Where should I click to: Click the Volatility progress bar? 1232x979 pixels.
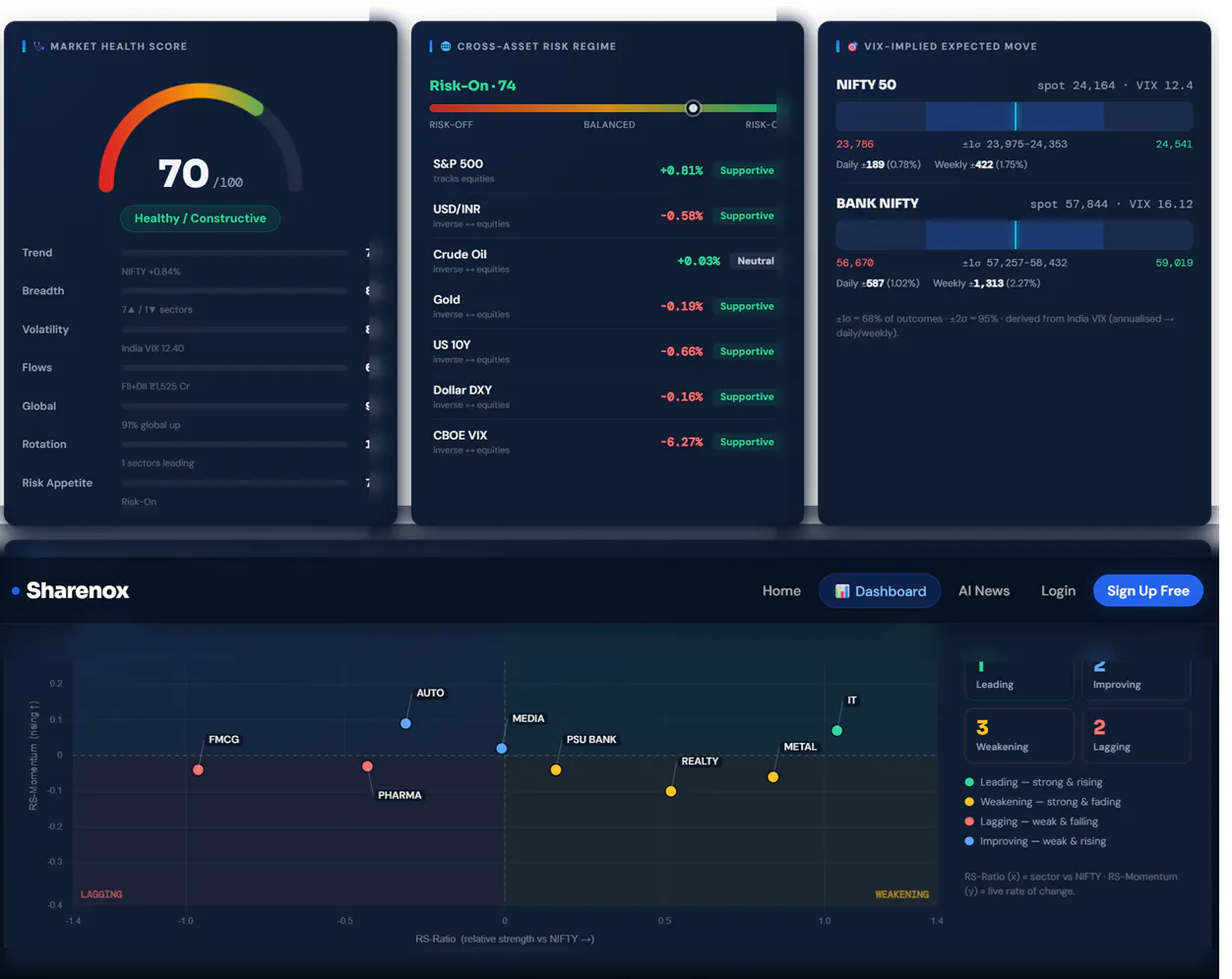[x=234, y=330]
